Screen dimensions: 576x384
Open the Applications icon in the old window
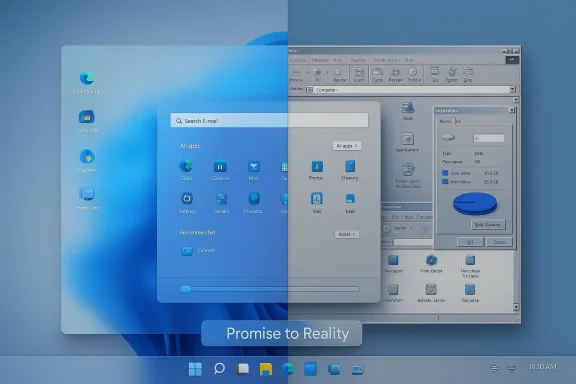407,139
